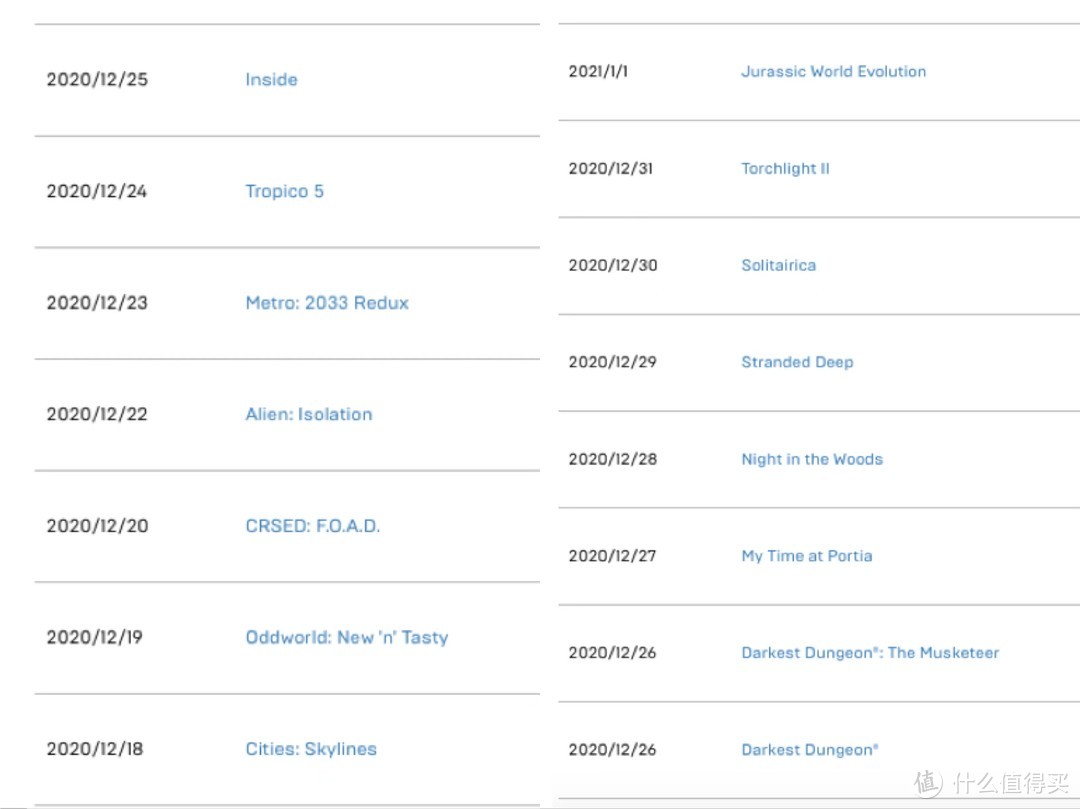The image size is (1080, 809).
Task: Open the Inside game link
Action: (271, 80)
